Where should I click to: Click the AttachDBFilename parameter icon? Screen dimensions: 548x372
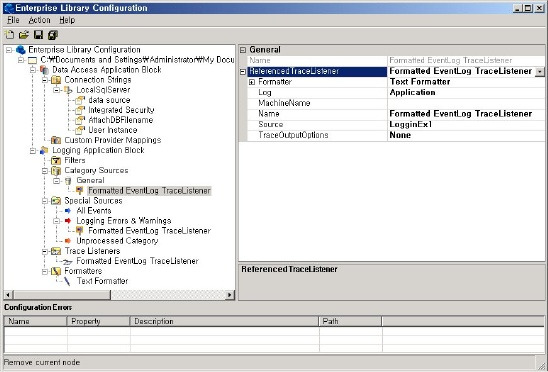[x=80, y=120]
